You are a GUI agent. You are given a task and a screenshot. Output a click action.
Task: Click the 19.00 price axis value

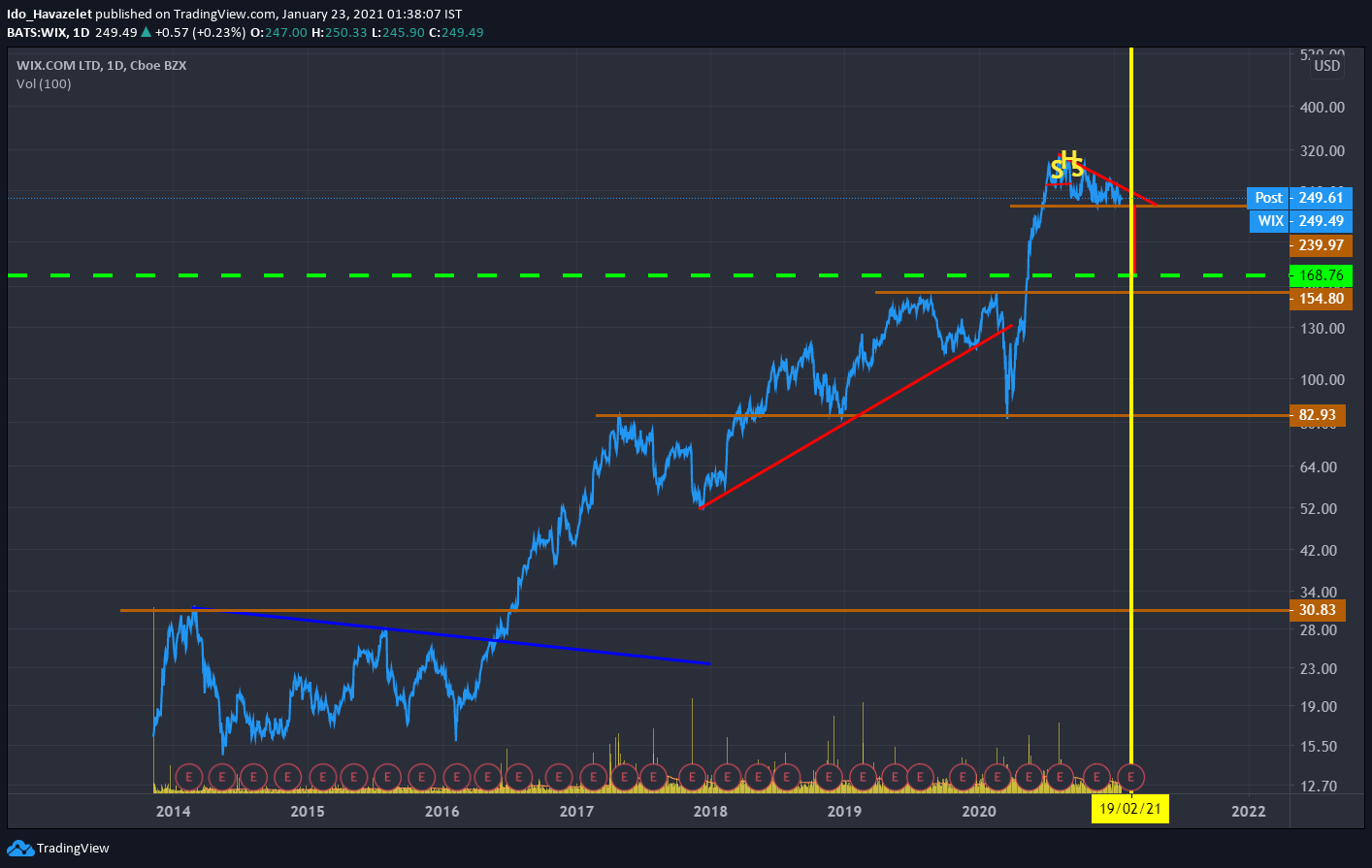pyautogui.click(x=1319, y=706)
